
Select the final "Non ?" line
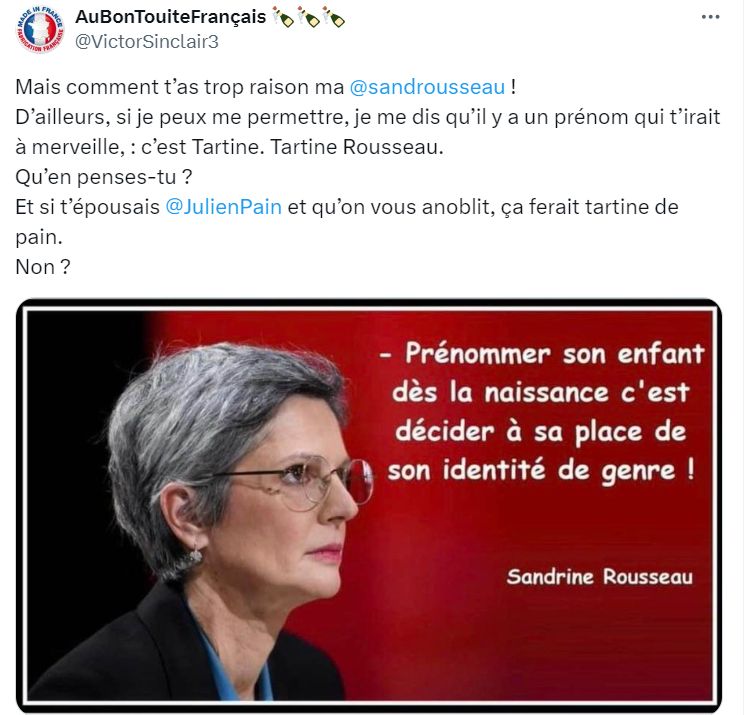coord(43,267)
